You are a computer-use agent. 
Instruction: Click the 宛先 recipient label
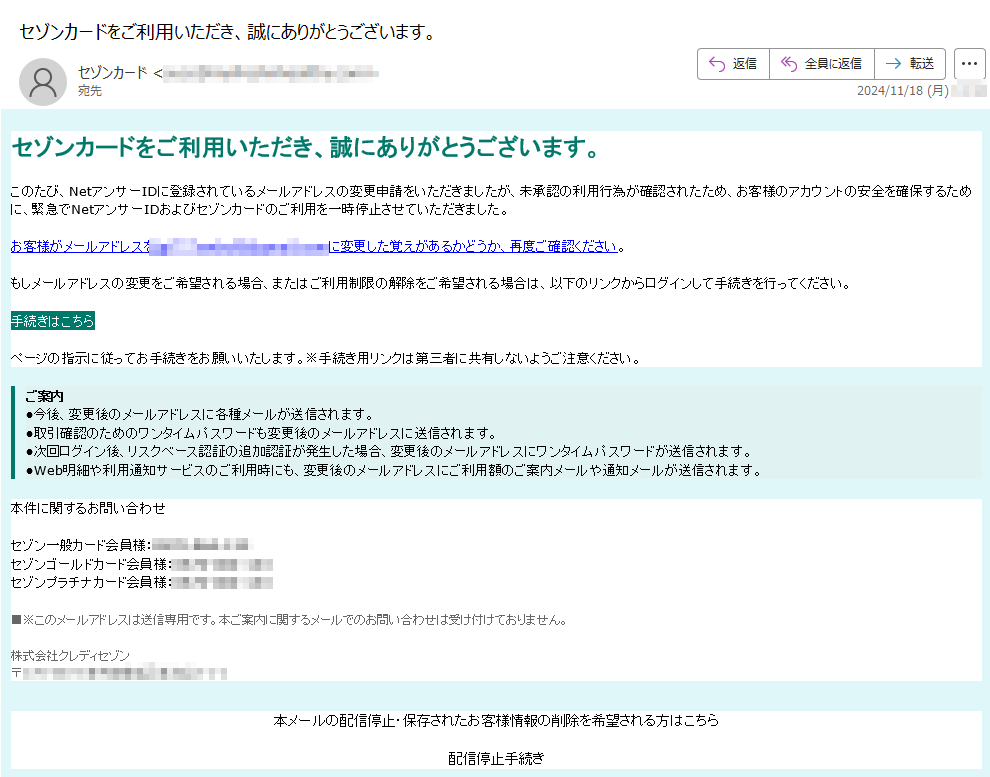point(90,91)
